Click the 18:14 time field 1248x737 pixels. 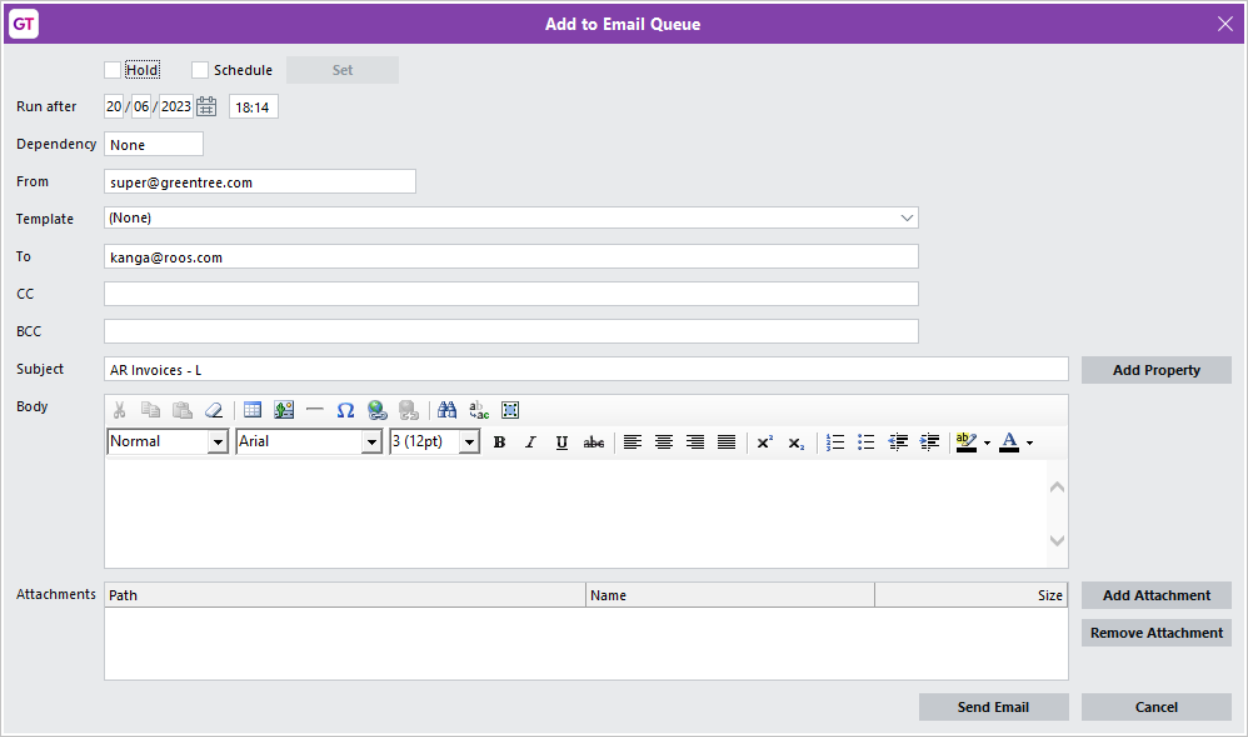(x=254, y=107)
